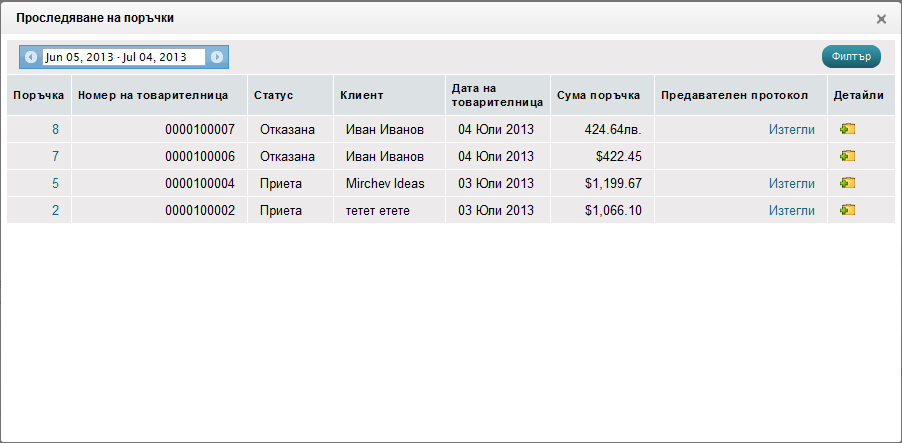
Task: Go to previous date range arrow
Action: (31, 57)
